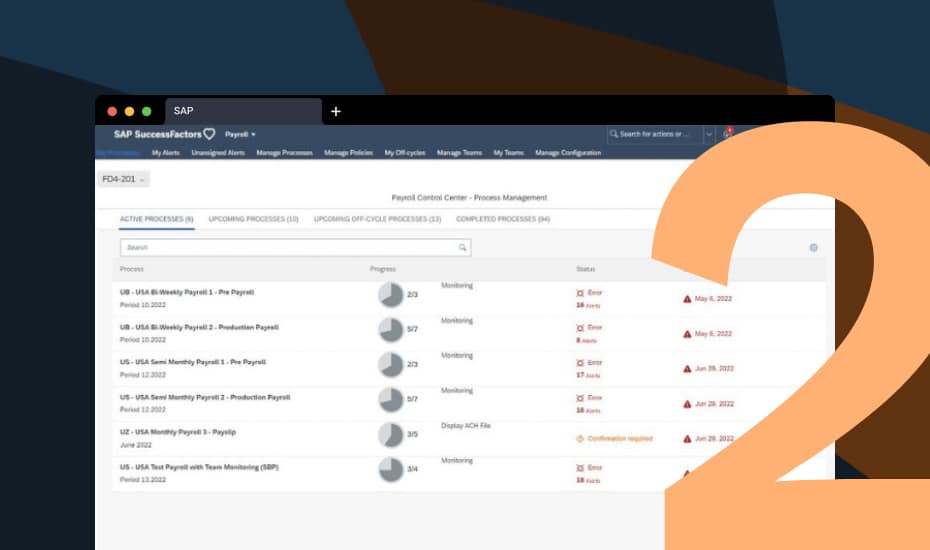Screen dimensions: 930x550
Task: Go to My Off-cycles
Action: 405,153
